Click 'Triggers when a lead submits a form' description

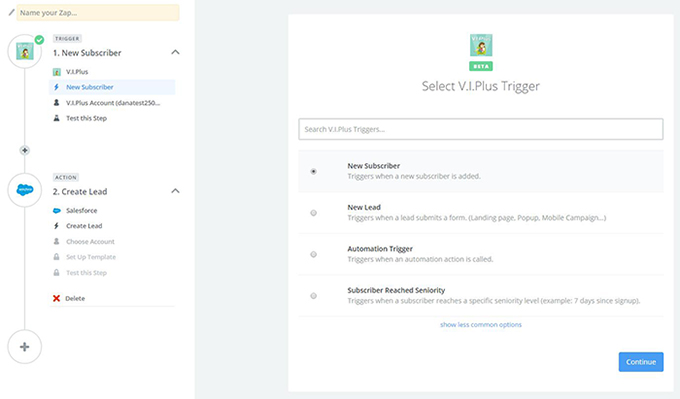(x=477, y=218)
